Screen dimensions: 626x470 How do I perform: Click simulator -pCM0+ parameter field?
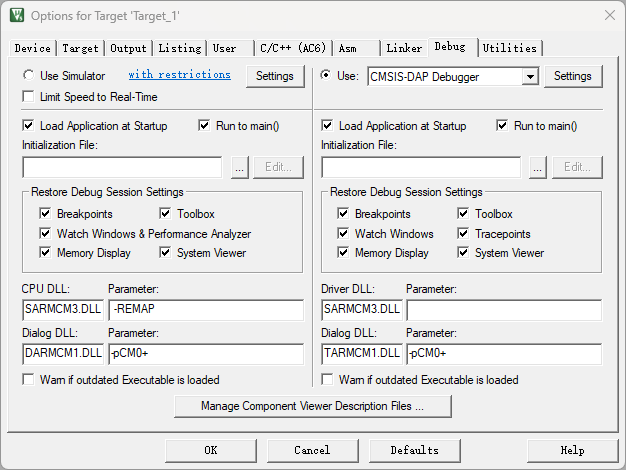pyautogui.click(x=206, y=354)
